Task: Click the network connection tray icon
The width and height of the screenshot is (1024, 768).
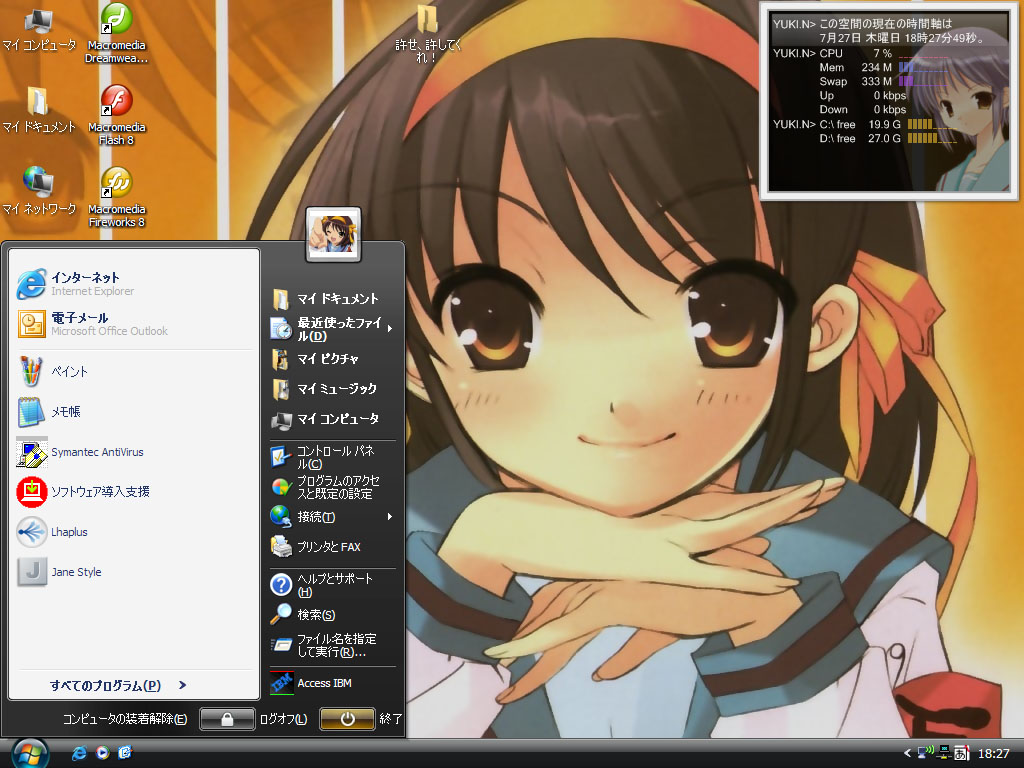Action: click(x=944, y=752)
